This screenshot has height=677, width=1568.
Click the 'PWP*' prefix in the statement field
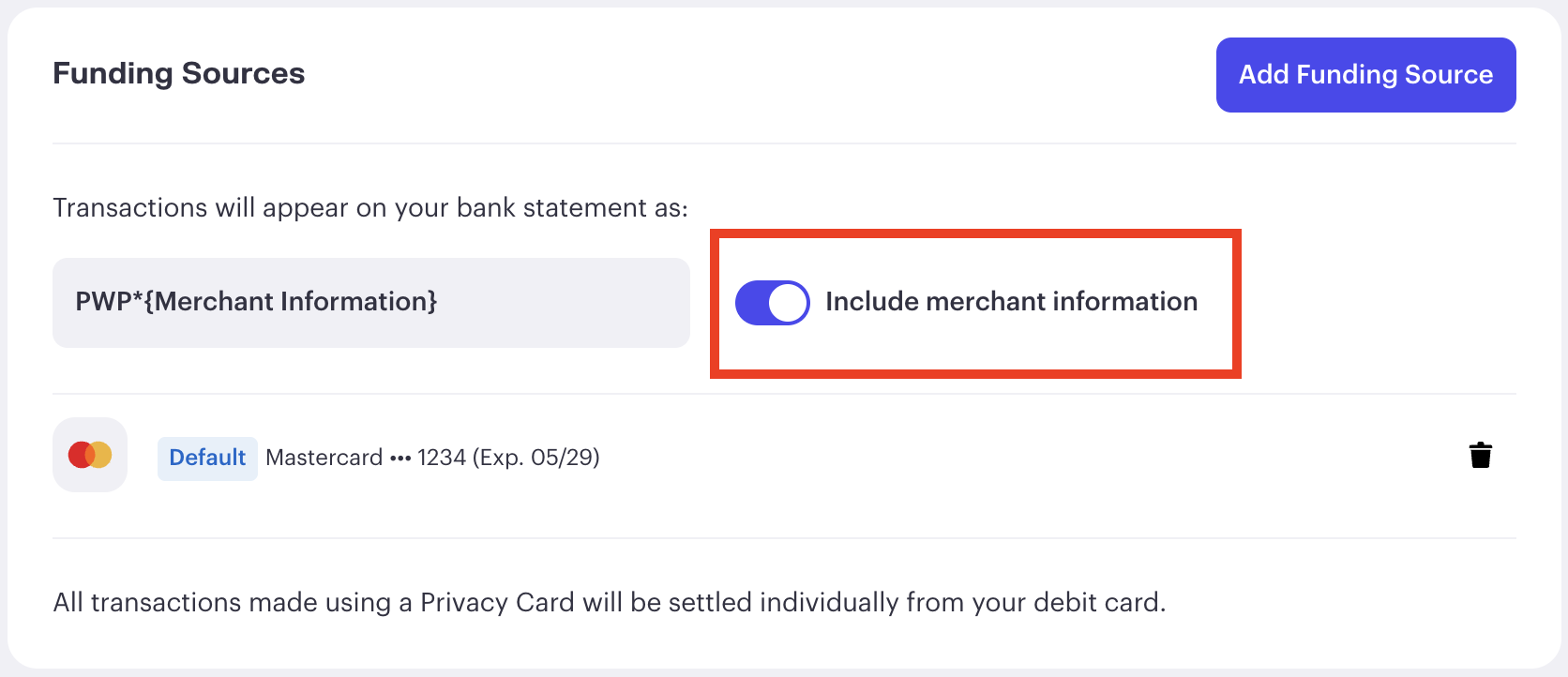point(109,301)
